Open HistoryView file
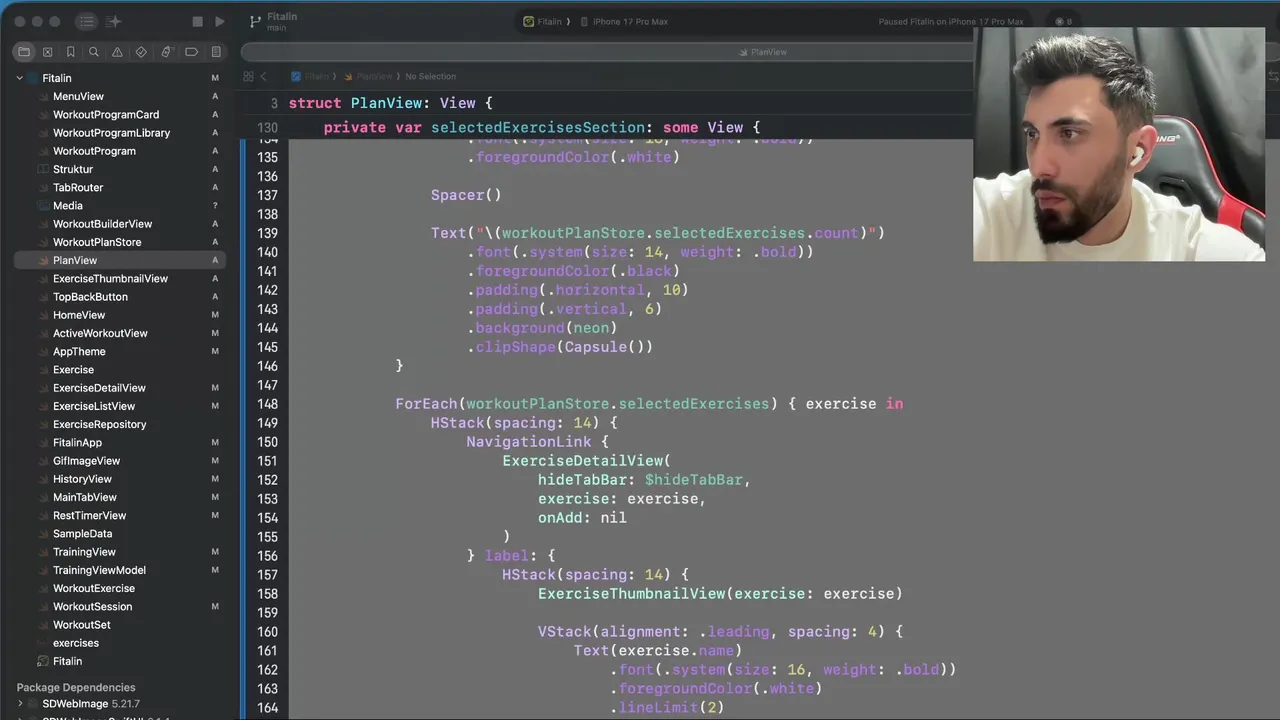 [x=82, y=479]
